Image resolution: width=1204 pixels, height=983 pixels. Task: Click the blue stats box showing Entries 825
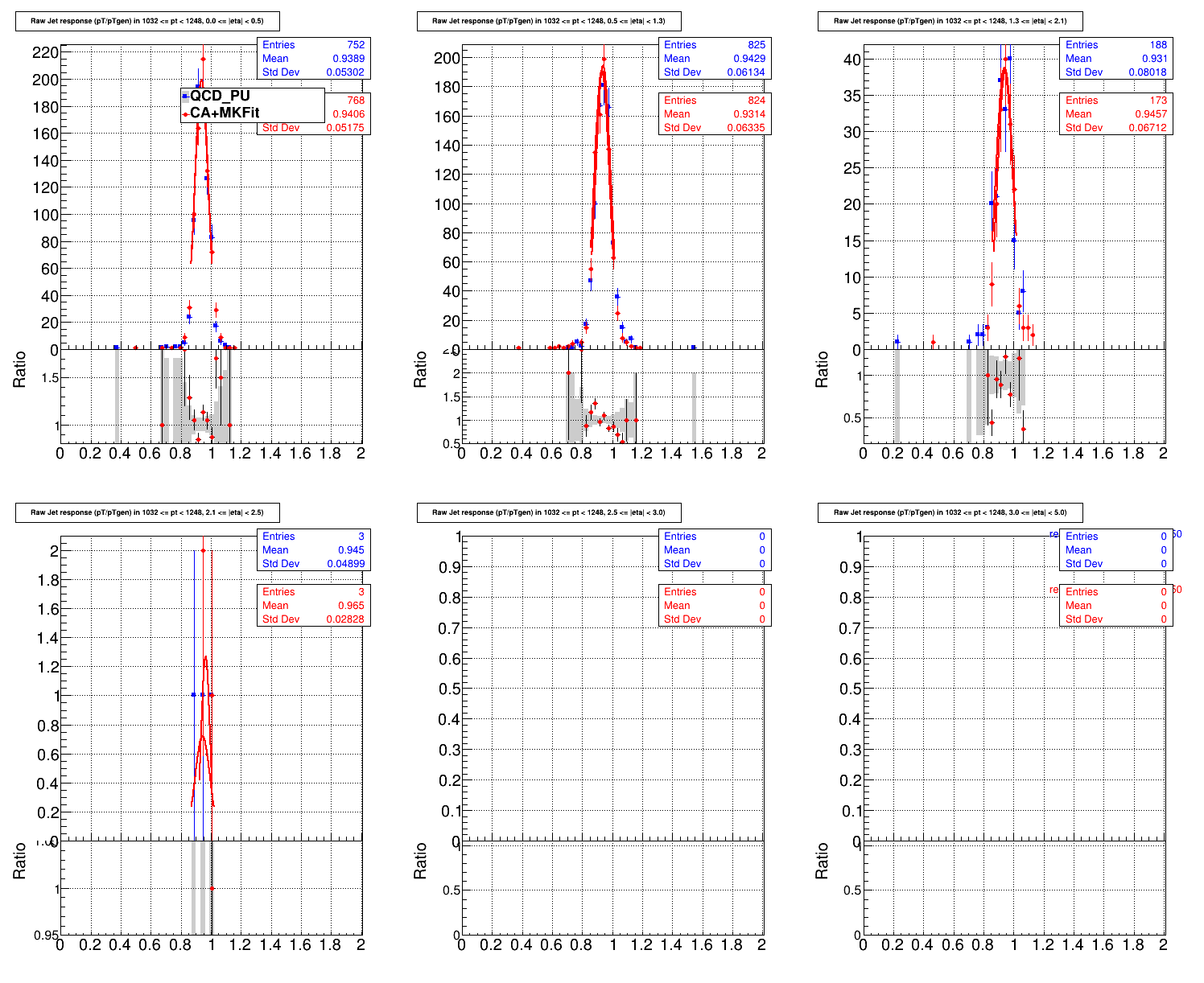[x=714, y=59]
